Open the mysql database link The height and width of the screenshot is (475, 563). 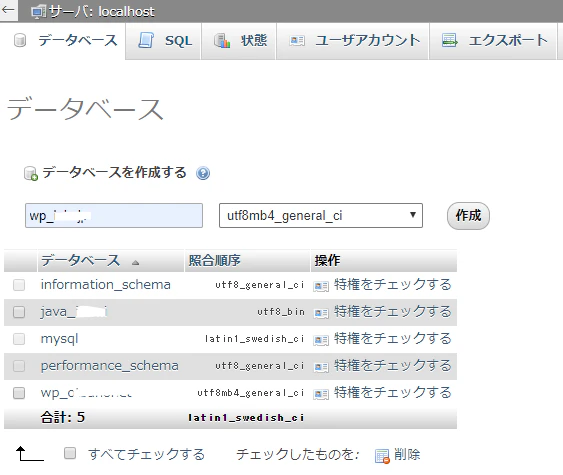tap(59, 339)
